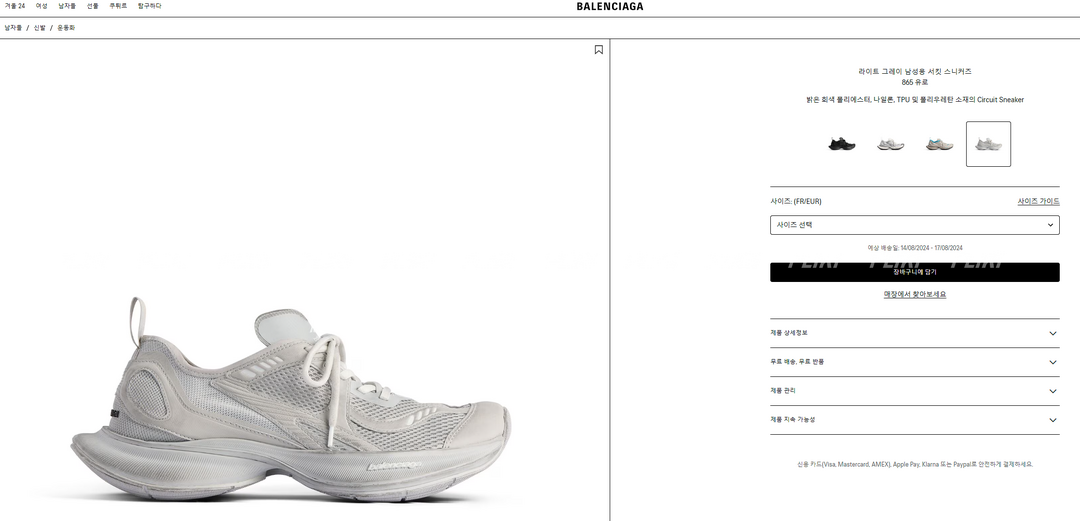Click the 신발 breadcrumb link
Image resolution: width=1080 pixels, height=521 pixels.
coord(40,28)
